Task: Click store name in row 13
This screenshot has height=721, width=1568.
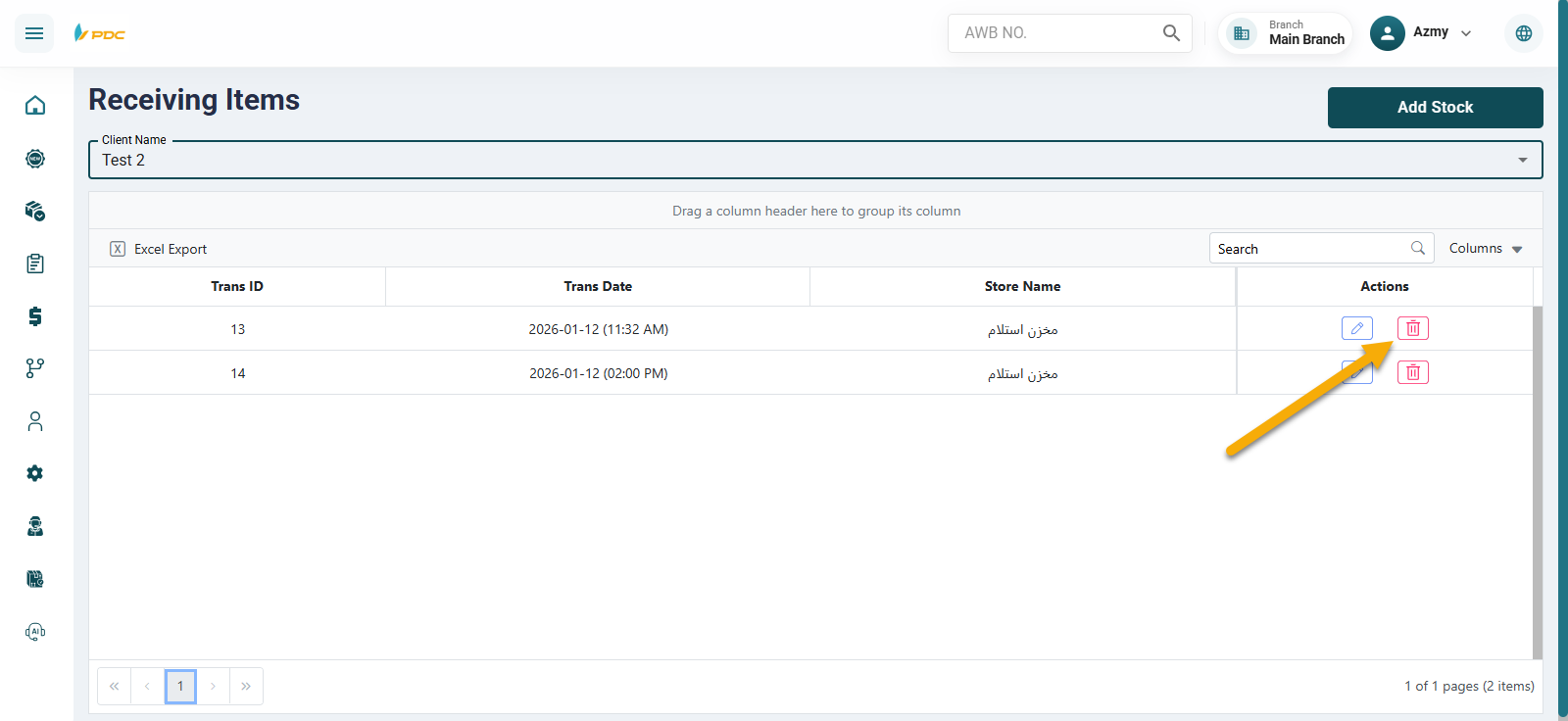Action: tap(1023, 330)
